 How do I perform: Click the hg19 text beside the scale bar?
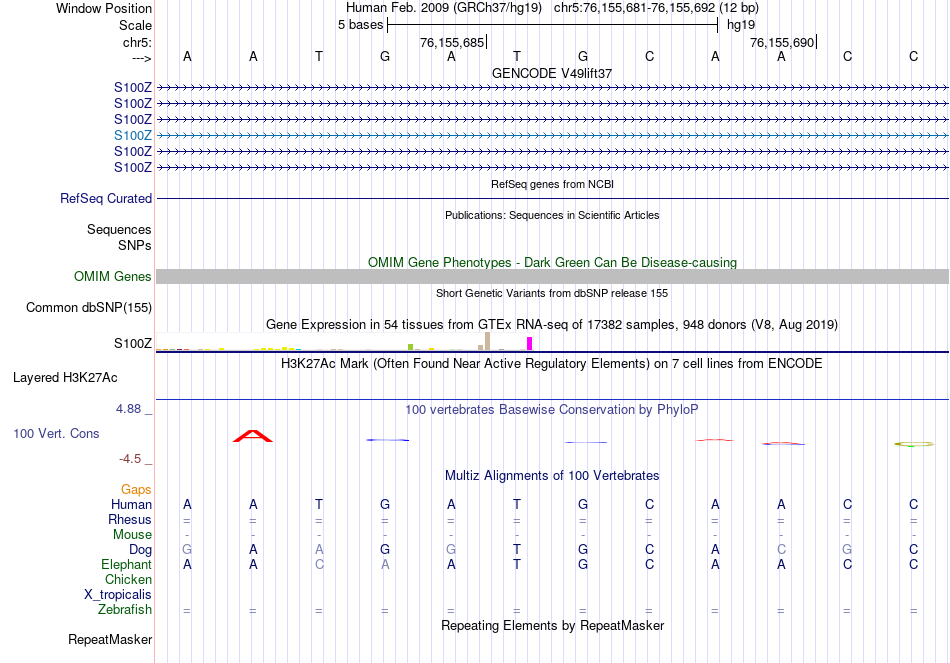click(x=741, y=25)
